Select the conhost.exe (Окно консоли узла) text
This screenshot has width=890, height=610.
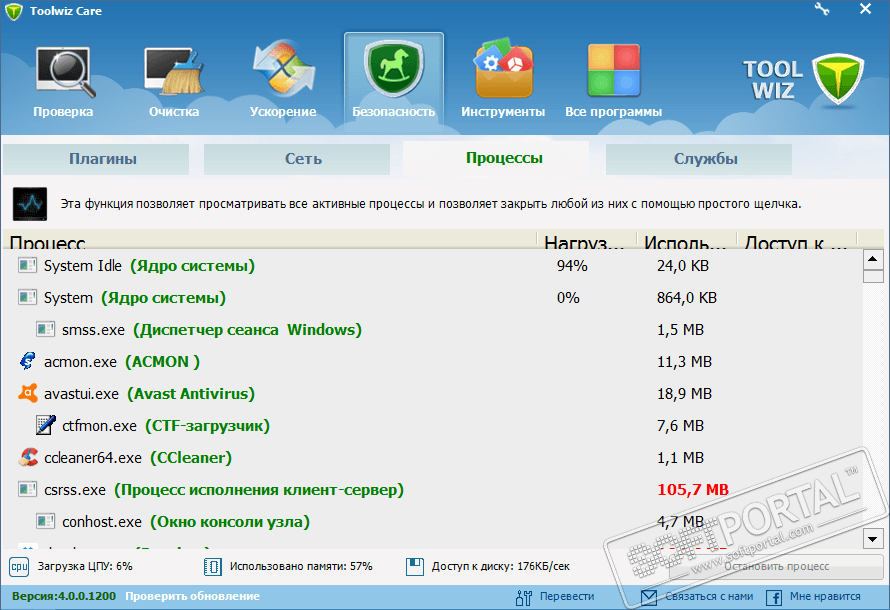186,522
